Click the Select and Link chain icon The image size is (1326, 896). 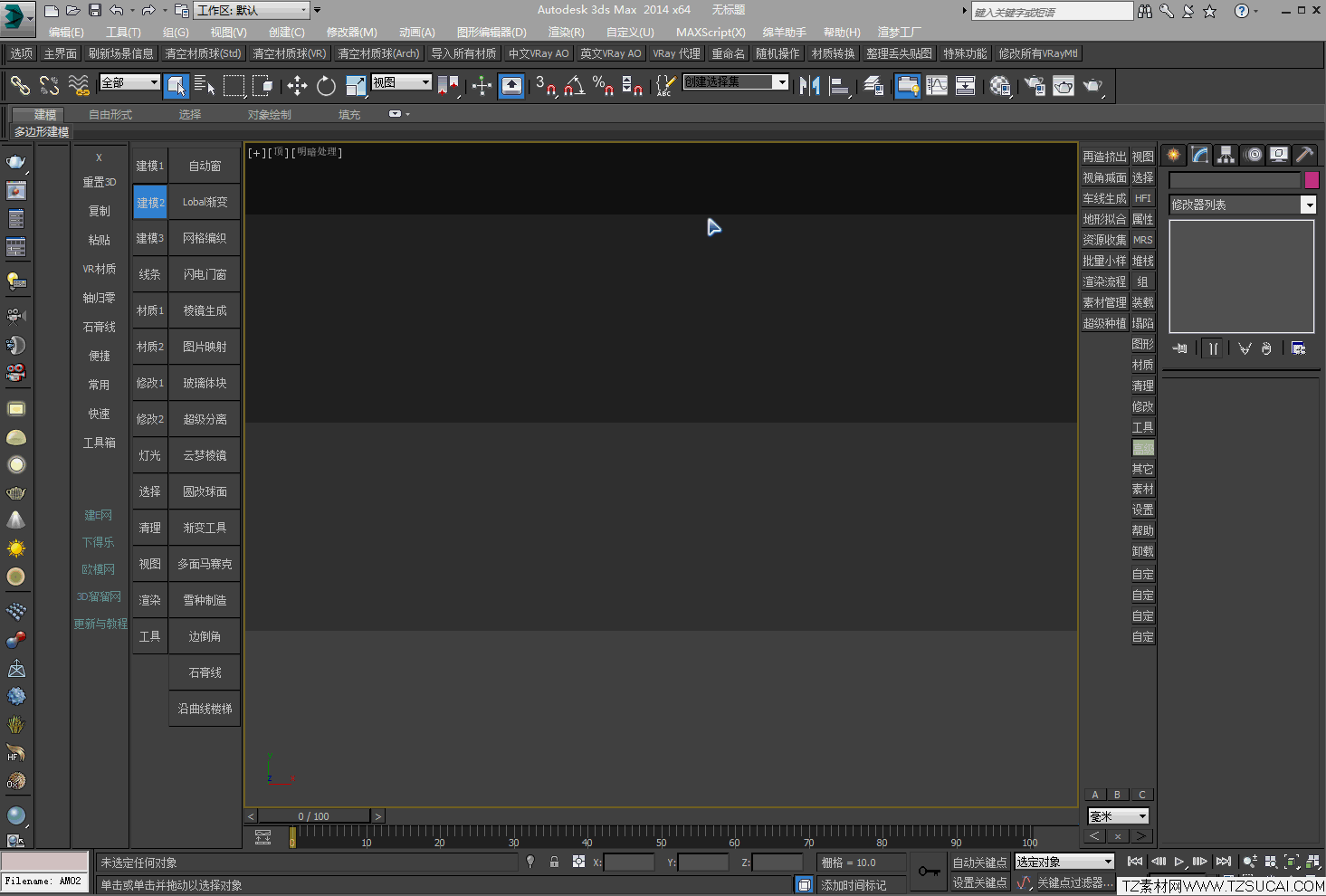(20, 86)
